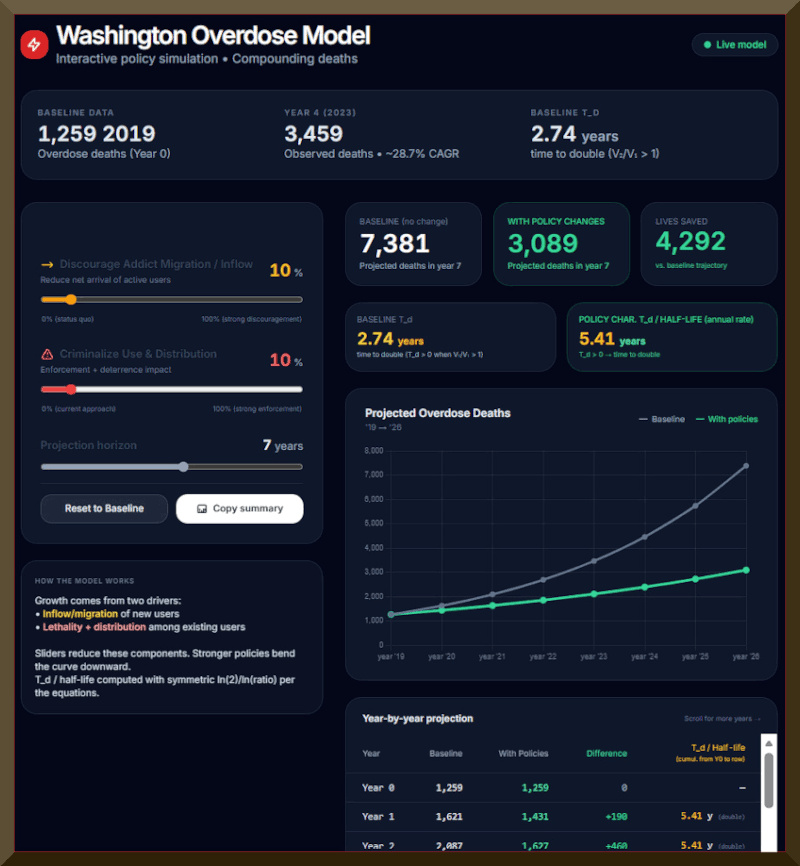This screenshot has height=866, width=800.
Task: Click the Baseline column header in projection table
Action: click(x=446, y=753)
